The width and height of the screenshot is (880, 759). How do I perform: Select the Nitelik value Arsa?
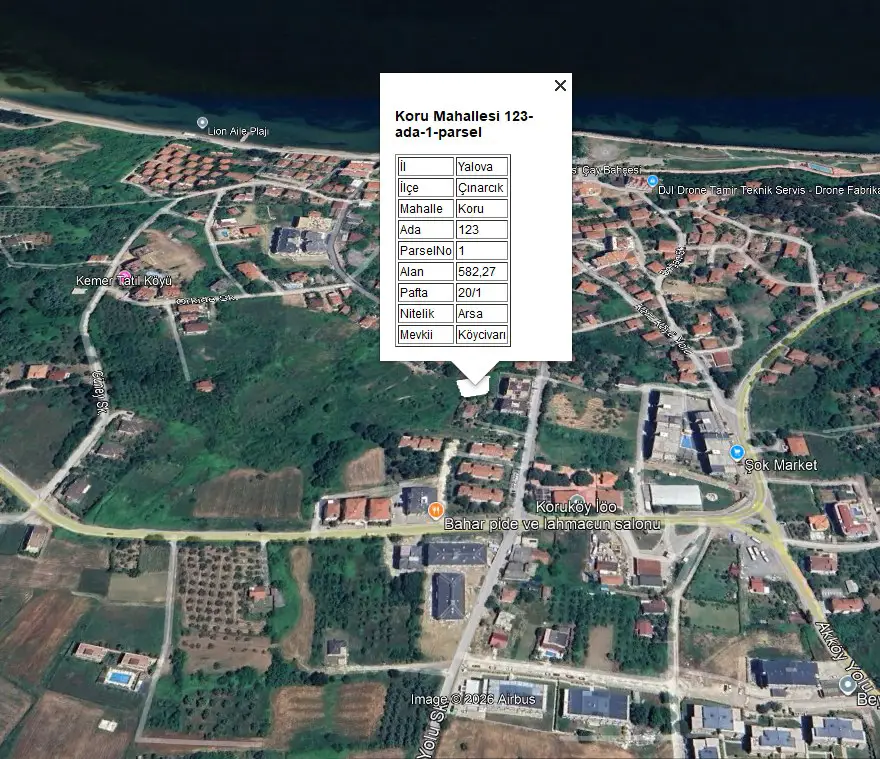click(482, 313)
